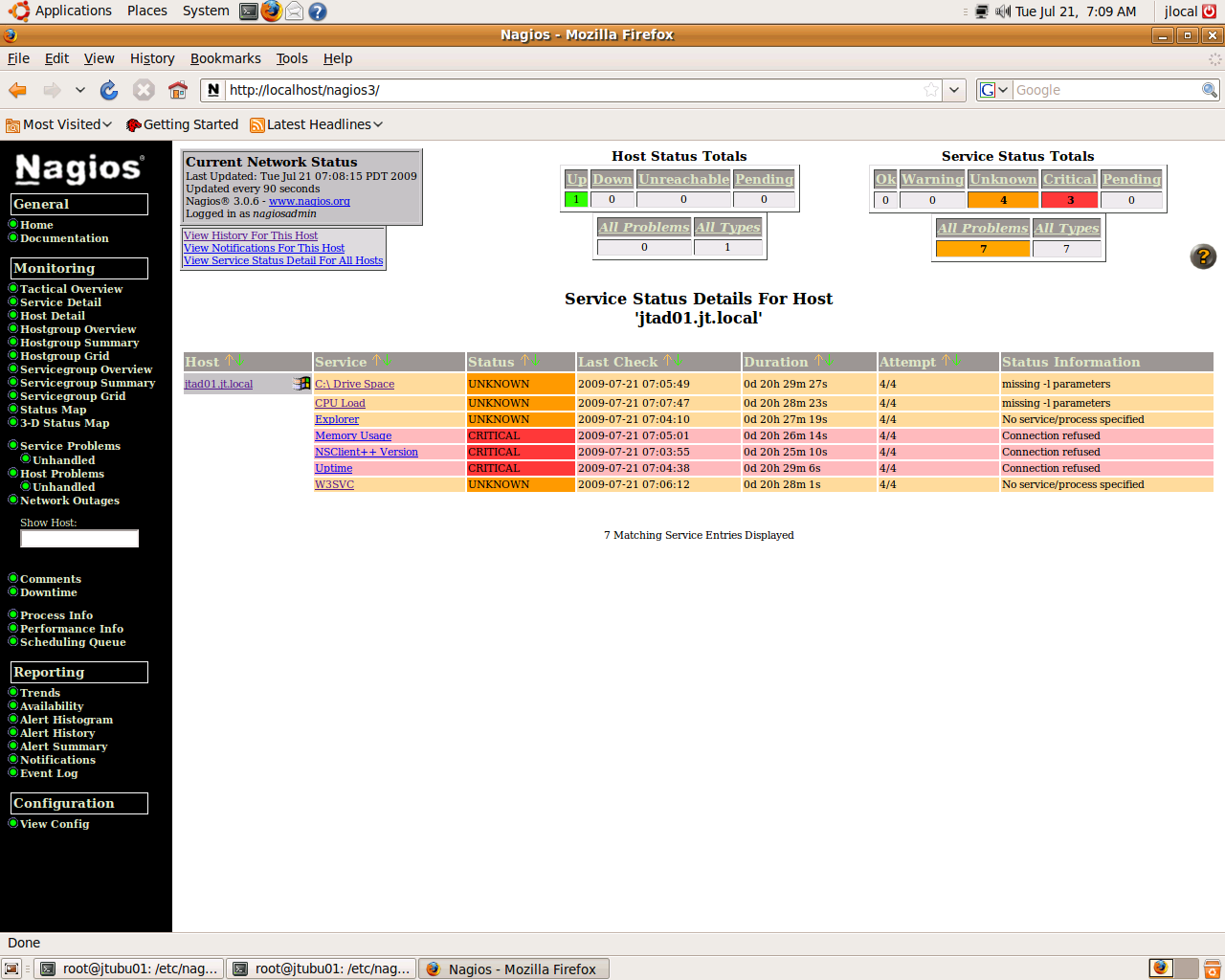This screenshot has height=980, width=1225.
Task: Open Scheduling Queue sidebar link
Action: [x=73, y=642]
